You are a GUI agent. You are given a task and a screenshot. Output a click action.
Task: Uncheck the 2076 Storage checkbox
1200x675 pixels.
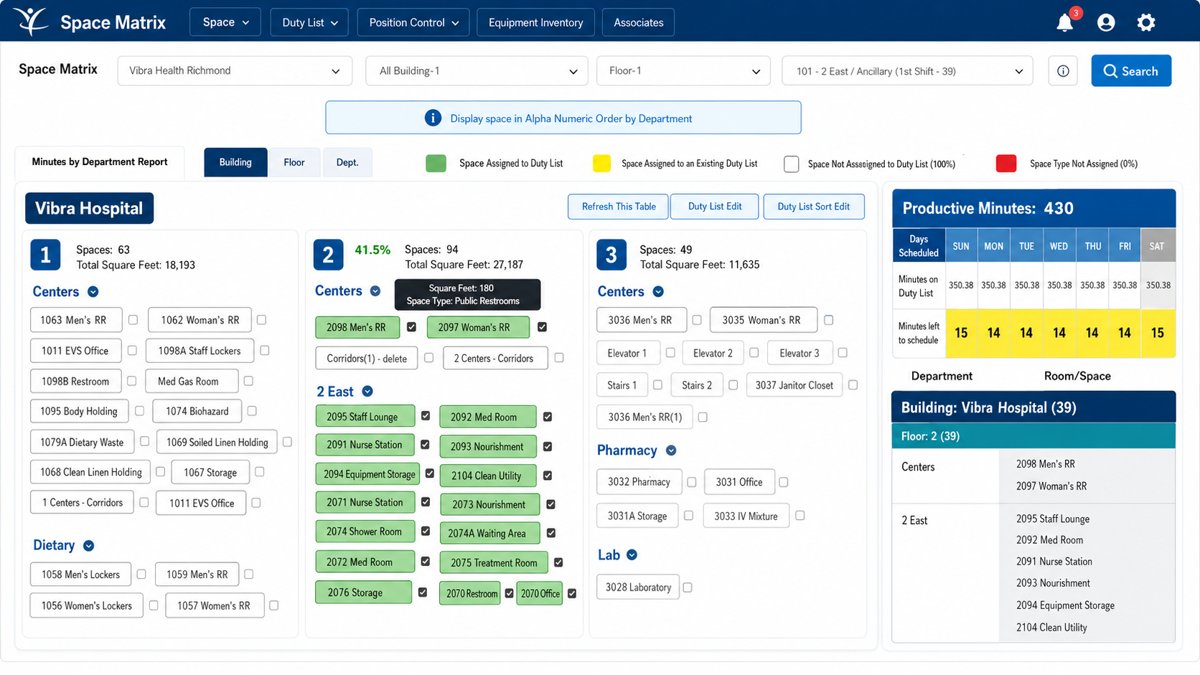pyautogui.click(x=422, y=592)
